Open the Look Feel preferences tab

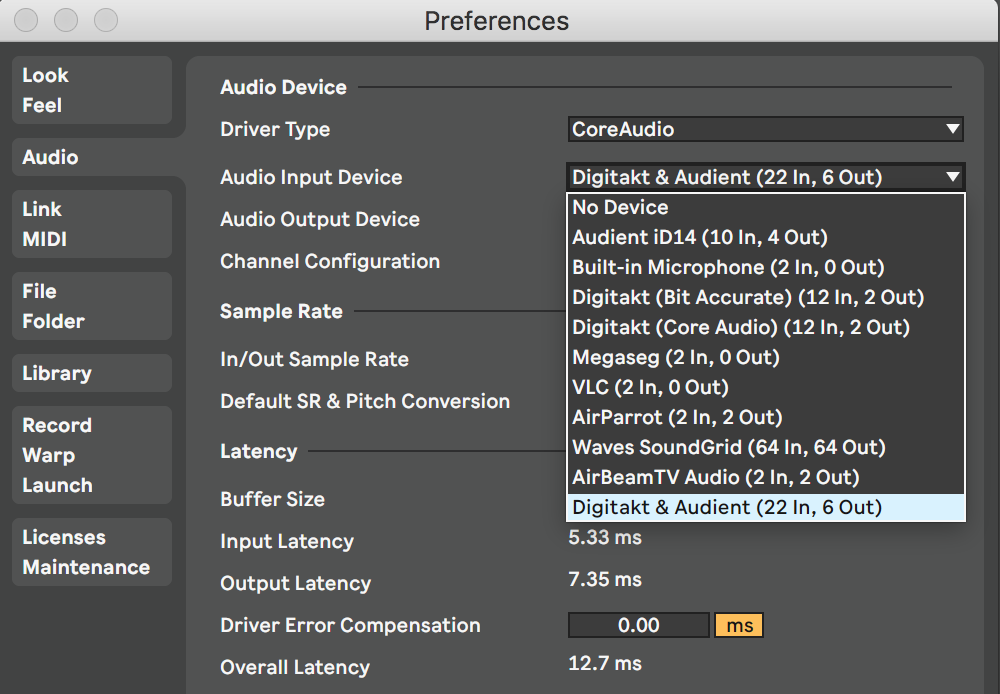coord(92,90)
